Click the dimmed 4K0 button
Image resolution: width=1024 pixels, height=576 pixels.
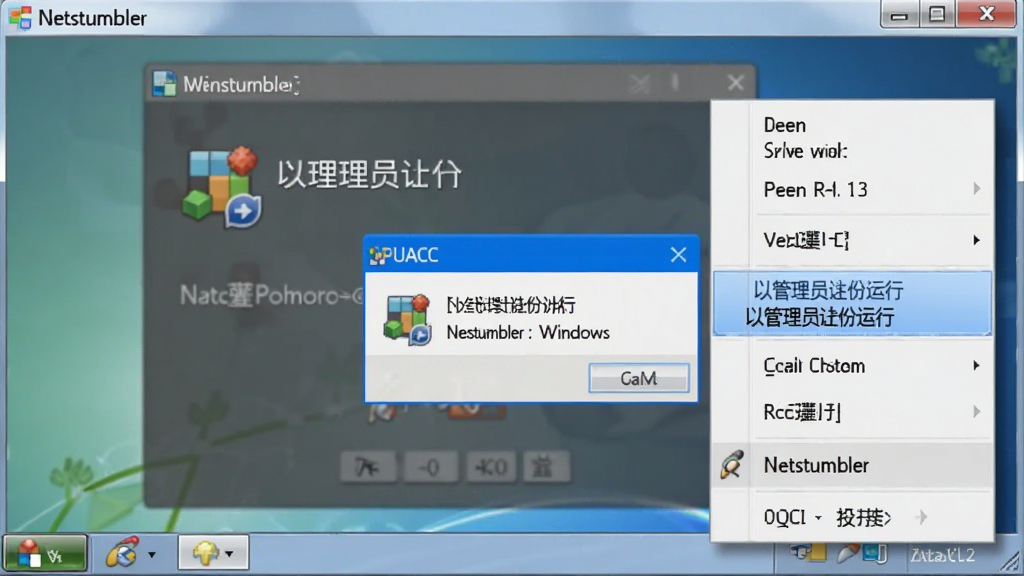[x=491, y=467]
